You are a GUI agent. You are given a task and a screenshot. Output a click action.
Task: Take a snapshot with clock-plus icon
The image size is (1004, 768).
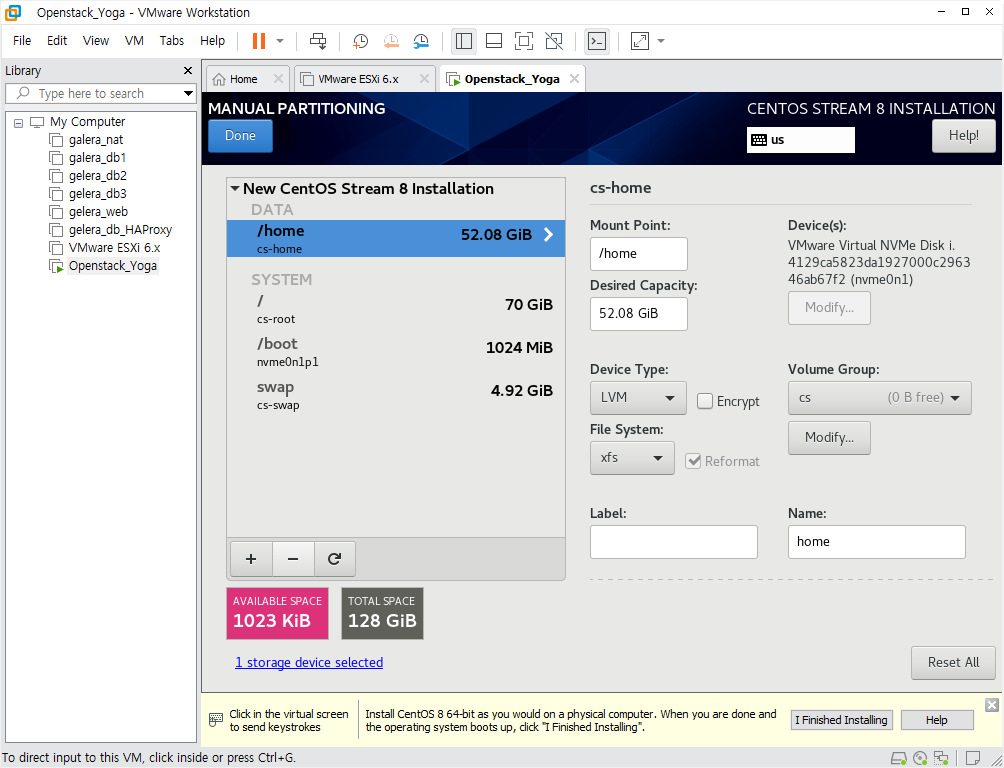coord(360,41)
